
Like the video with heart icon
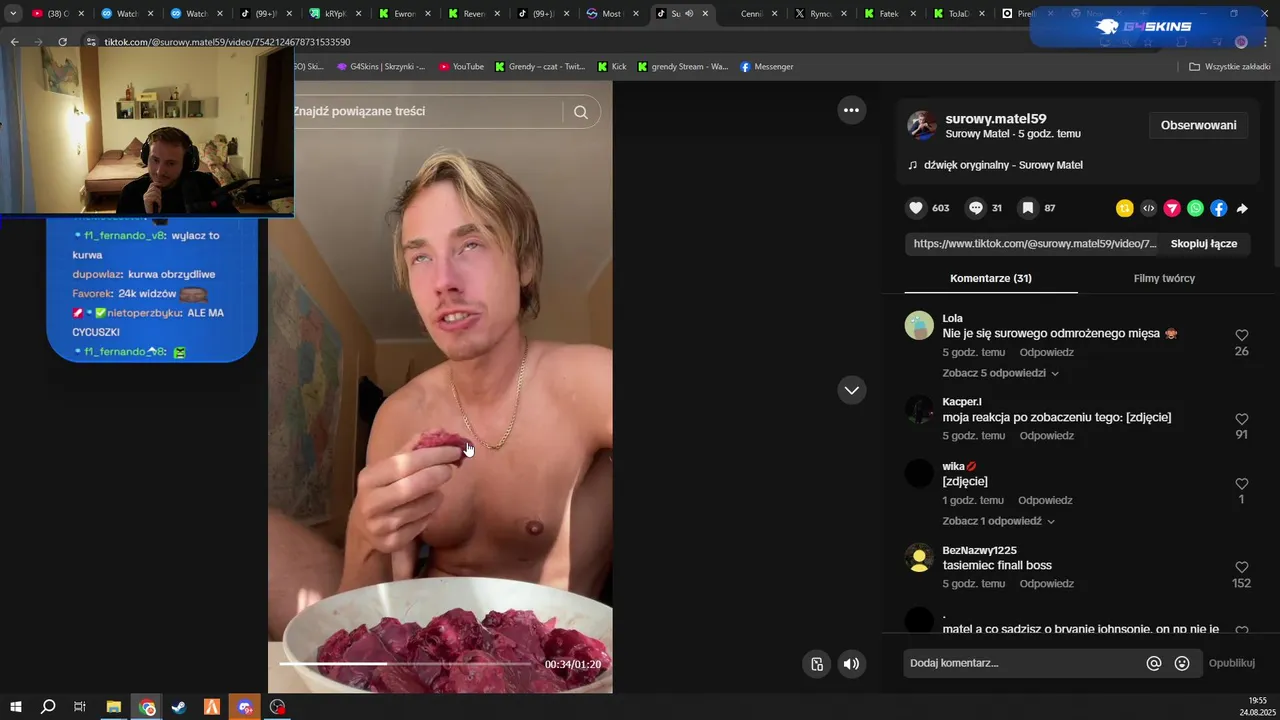click(x=916, y=208)
